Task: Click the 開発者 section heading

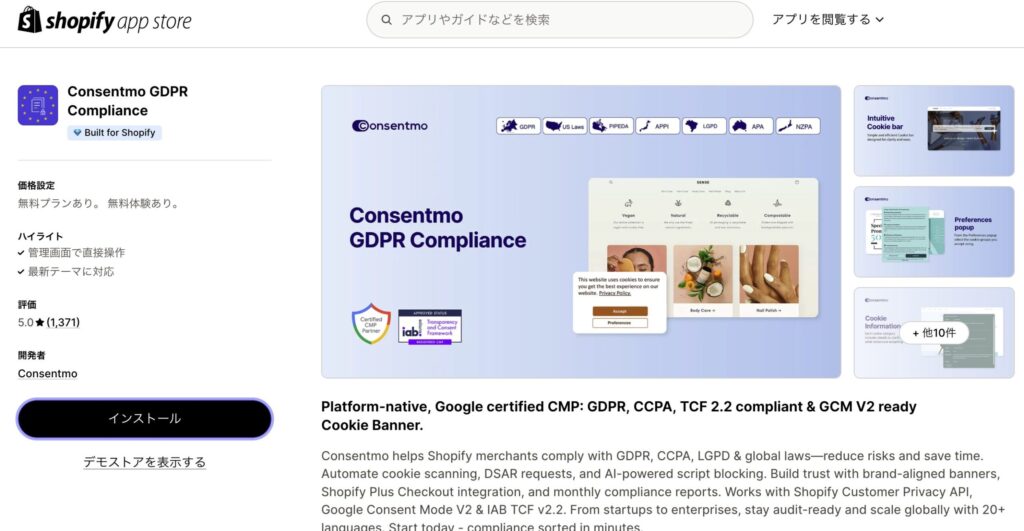Action: pos(32,355)
